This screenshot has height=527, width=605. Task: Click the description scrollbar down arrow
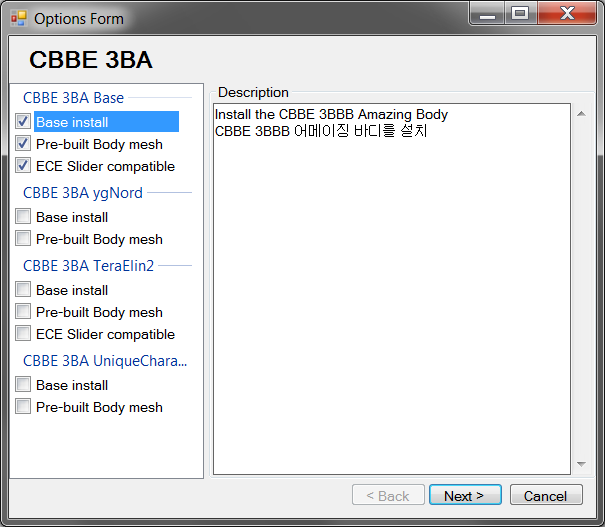(x=581, y=465)
